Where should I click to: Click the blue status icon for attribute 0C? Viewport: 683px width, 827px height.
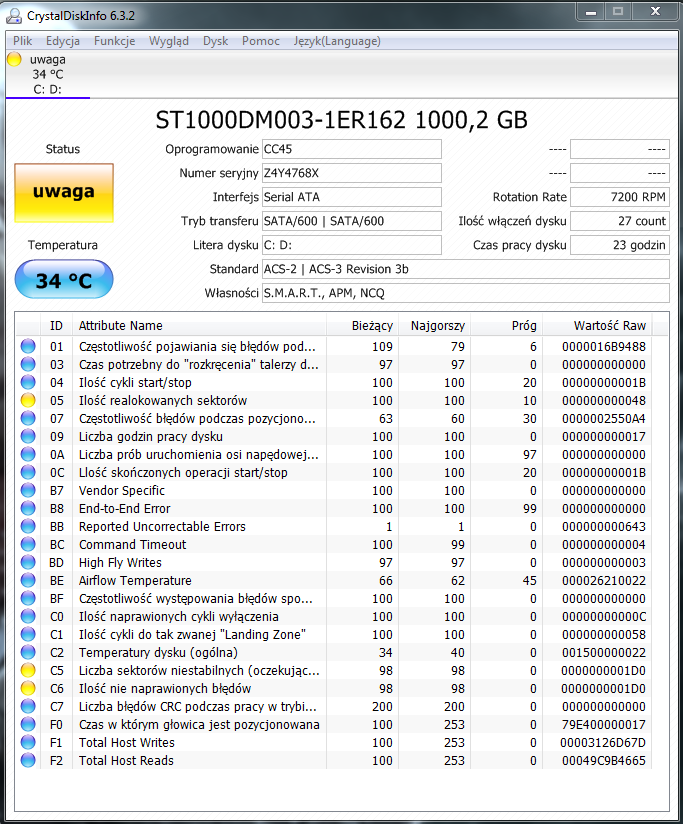click(28, 472)
